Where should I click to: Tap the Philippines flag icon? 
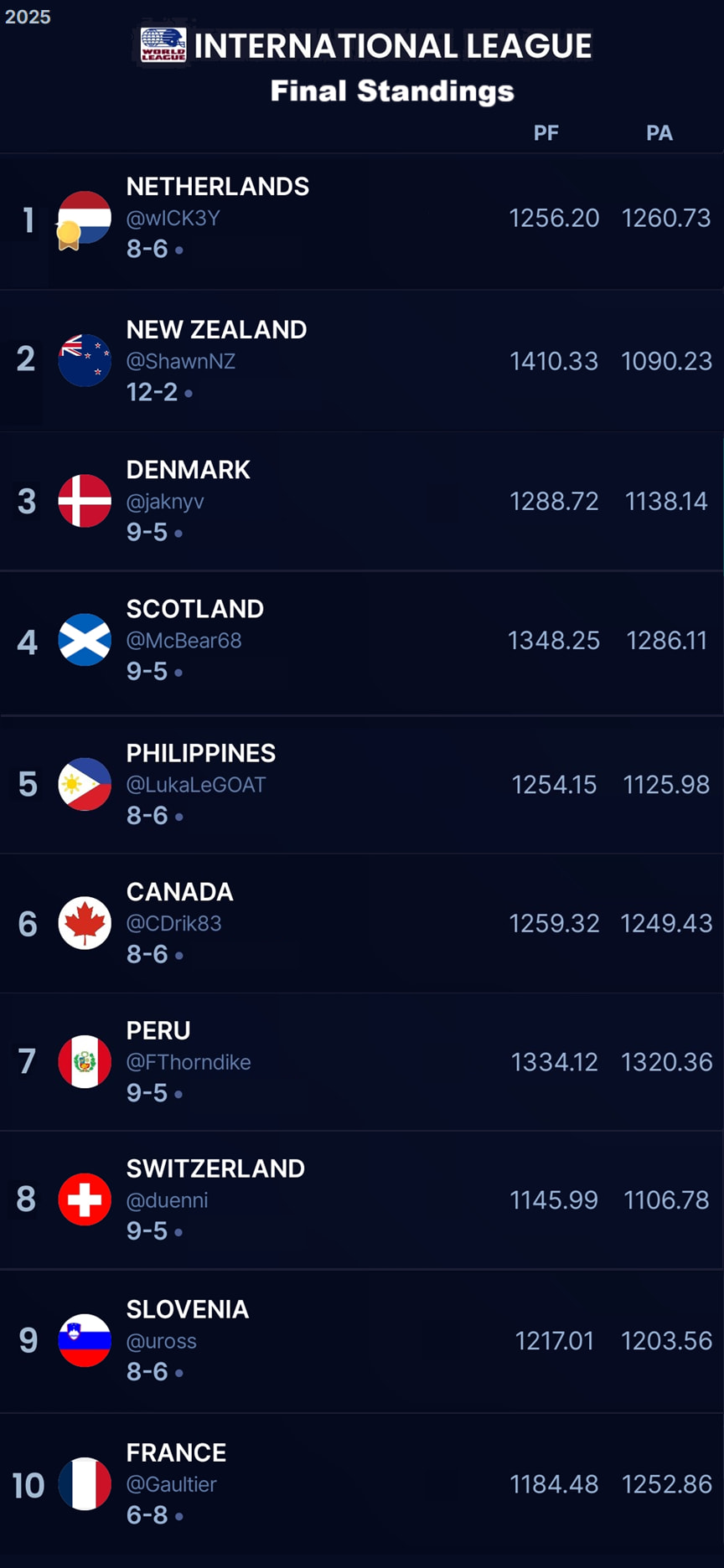click(85, 784)
